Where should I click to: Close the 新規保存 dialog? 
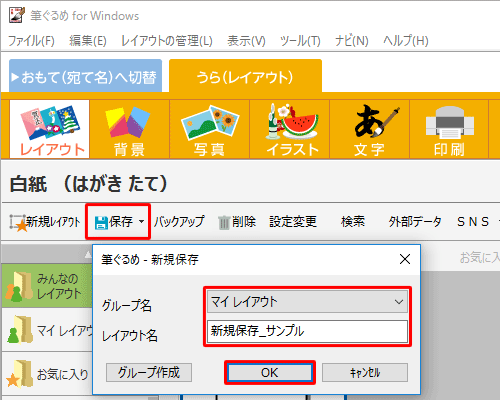pos(405,259)
